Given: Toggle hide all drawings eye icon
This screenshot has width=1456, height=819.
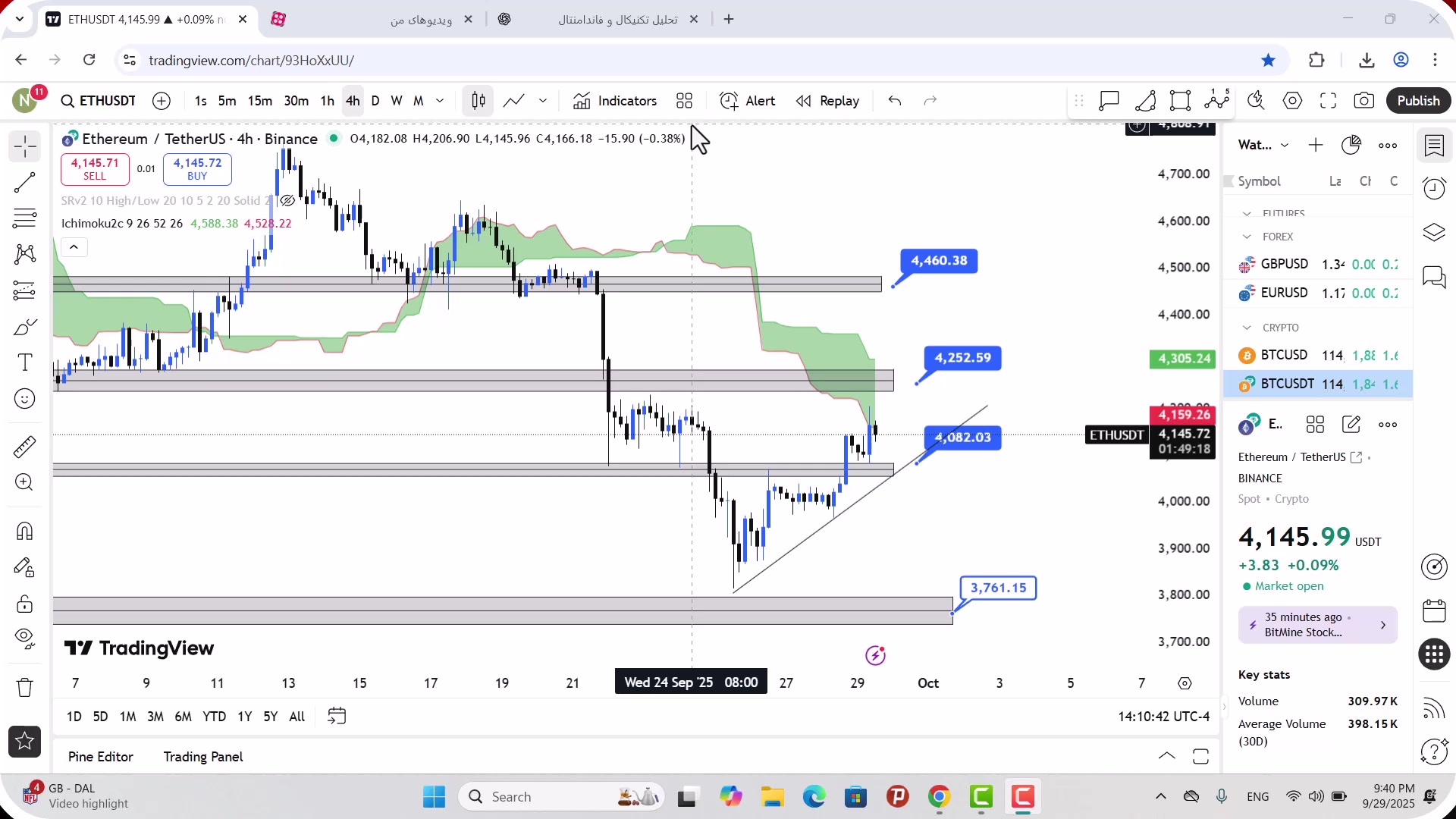Looking at the screenshot, I should click(25, 639).
